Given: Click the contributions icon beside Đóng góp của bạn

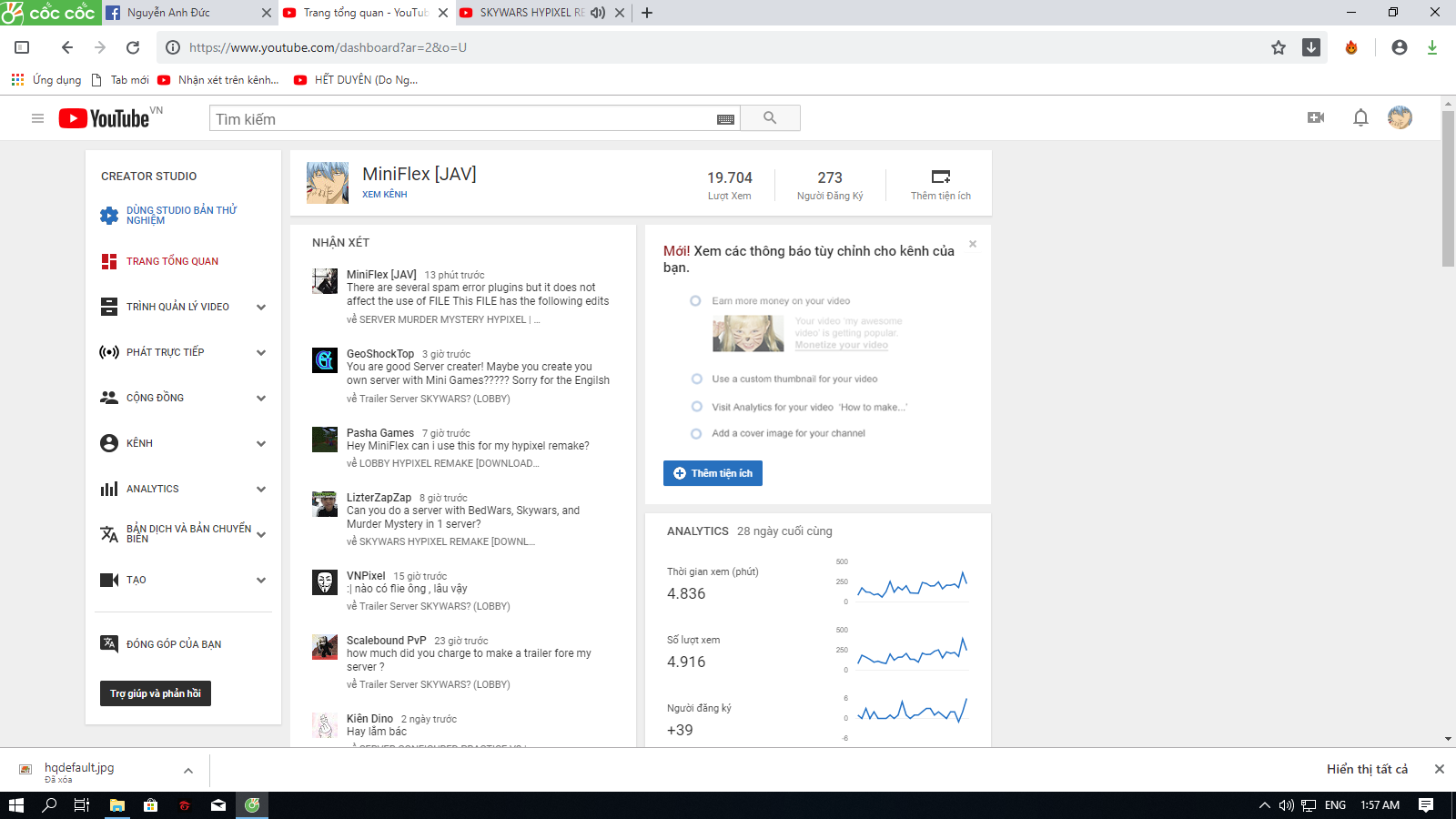Looking at the screenshot, I should 109,643.
